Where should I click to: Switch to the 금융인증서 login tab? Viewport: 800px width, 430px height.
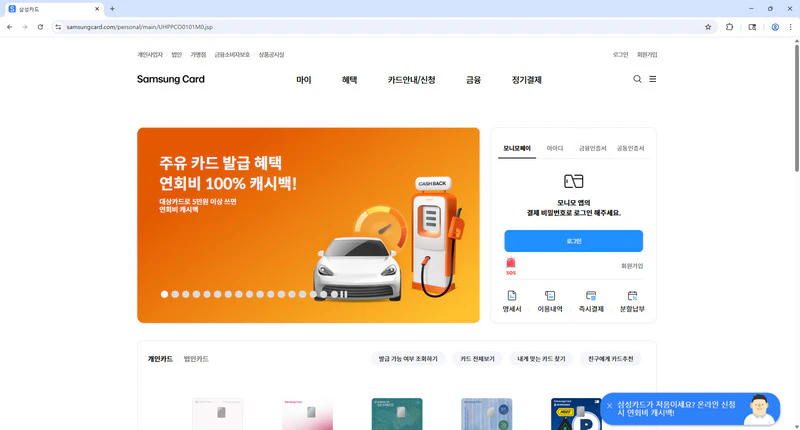(592, 148)
